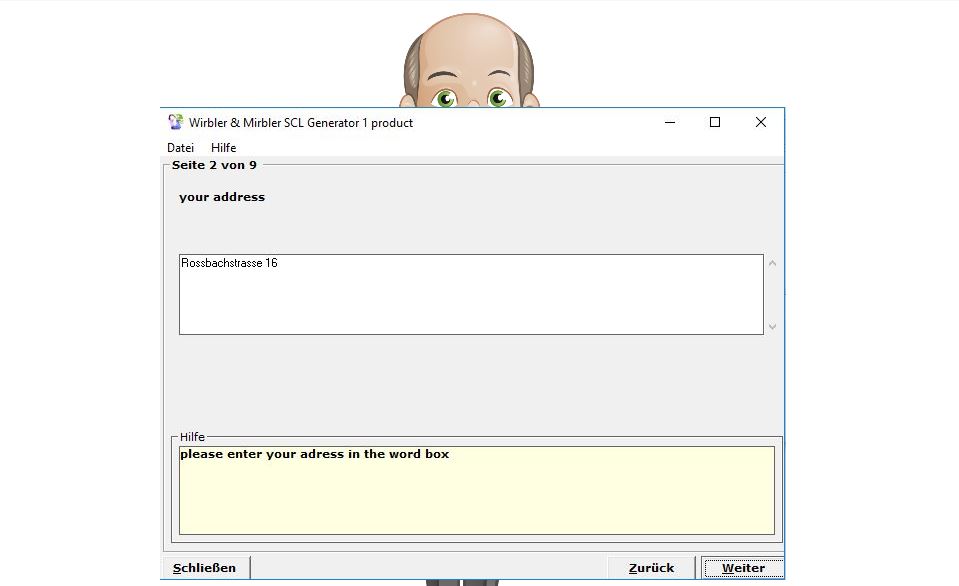Click the application icon in the title bar

175,123
